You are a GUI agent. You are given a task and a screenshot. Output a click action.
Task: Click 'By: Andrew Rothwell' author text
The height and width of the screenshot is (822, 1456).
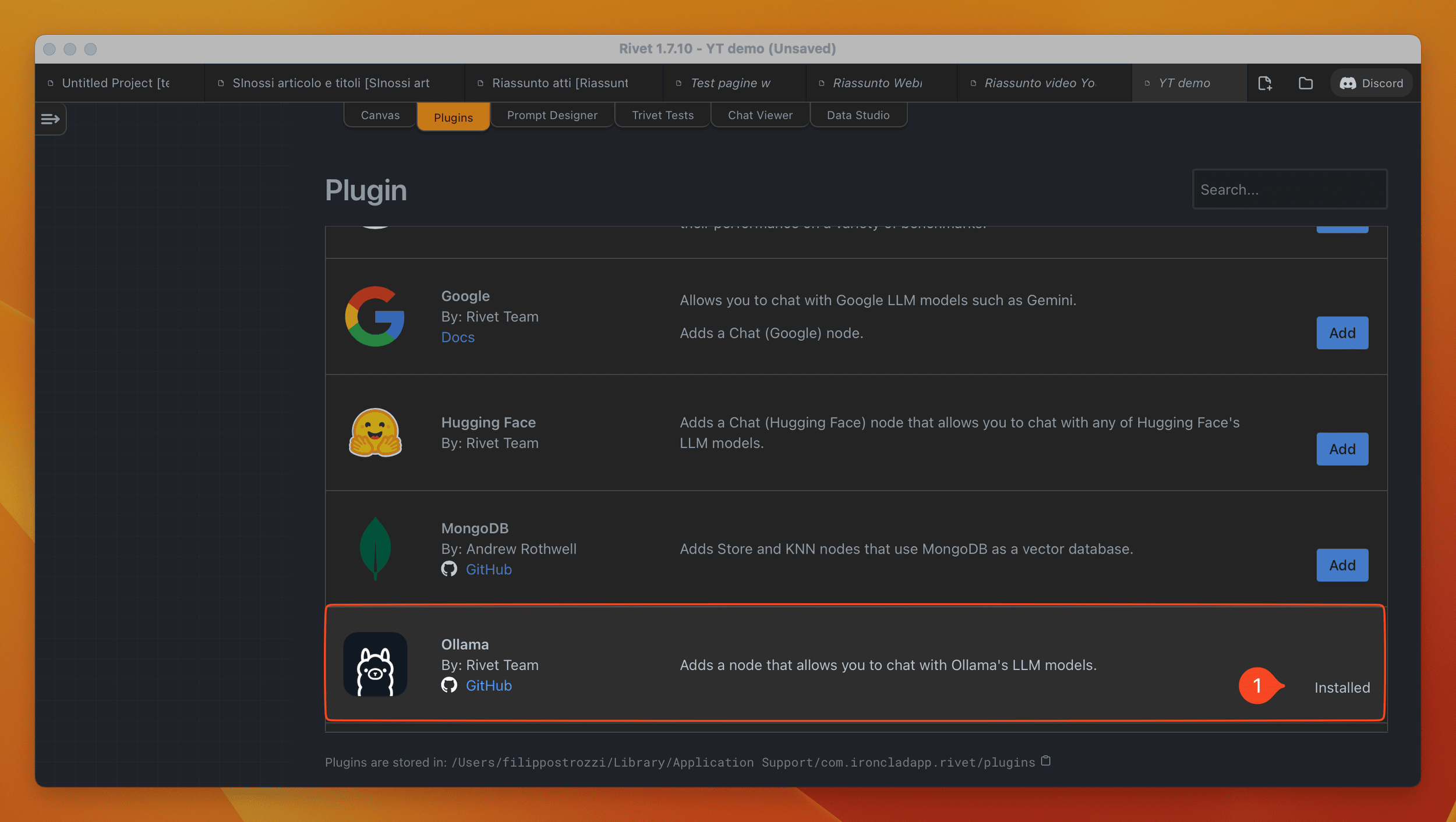pyautogui.click(x=508, y=549)
